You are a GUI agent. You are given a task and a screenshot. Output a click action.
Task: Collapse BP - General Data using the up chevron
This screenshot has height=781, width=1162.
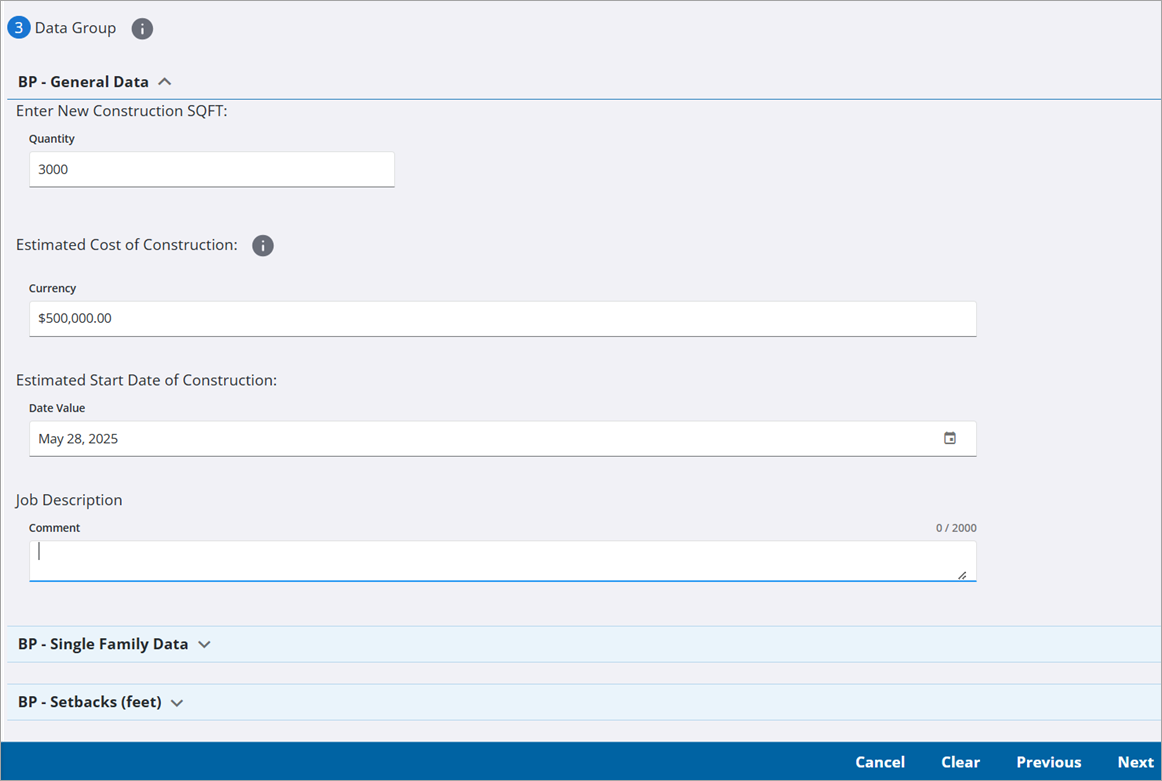tap(165, 82)
